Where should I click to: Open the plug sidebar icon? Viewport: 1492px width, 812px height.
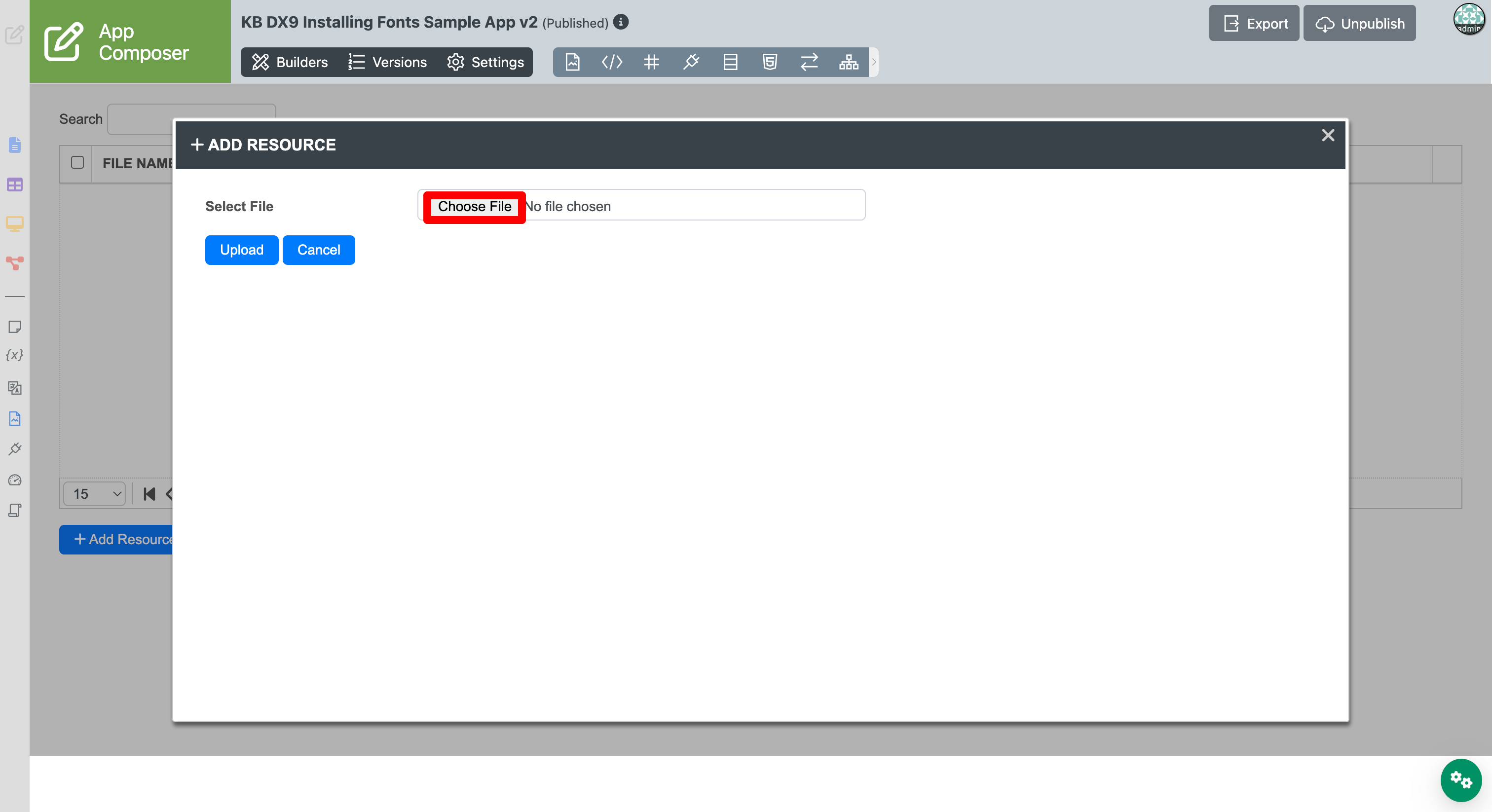click(14, 449)
